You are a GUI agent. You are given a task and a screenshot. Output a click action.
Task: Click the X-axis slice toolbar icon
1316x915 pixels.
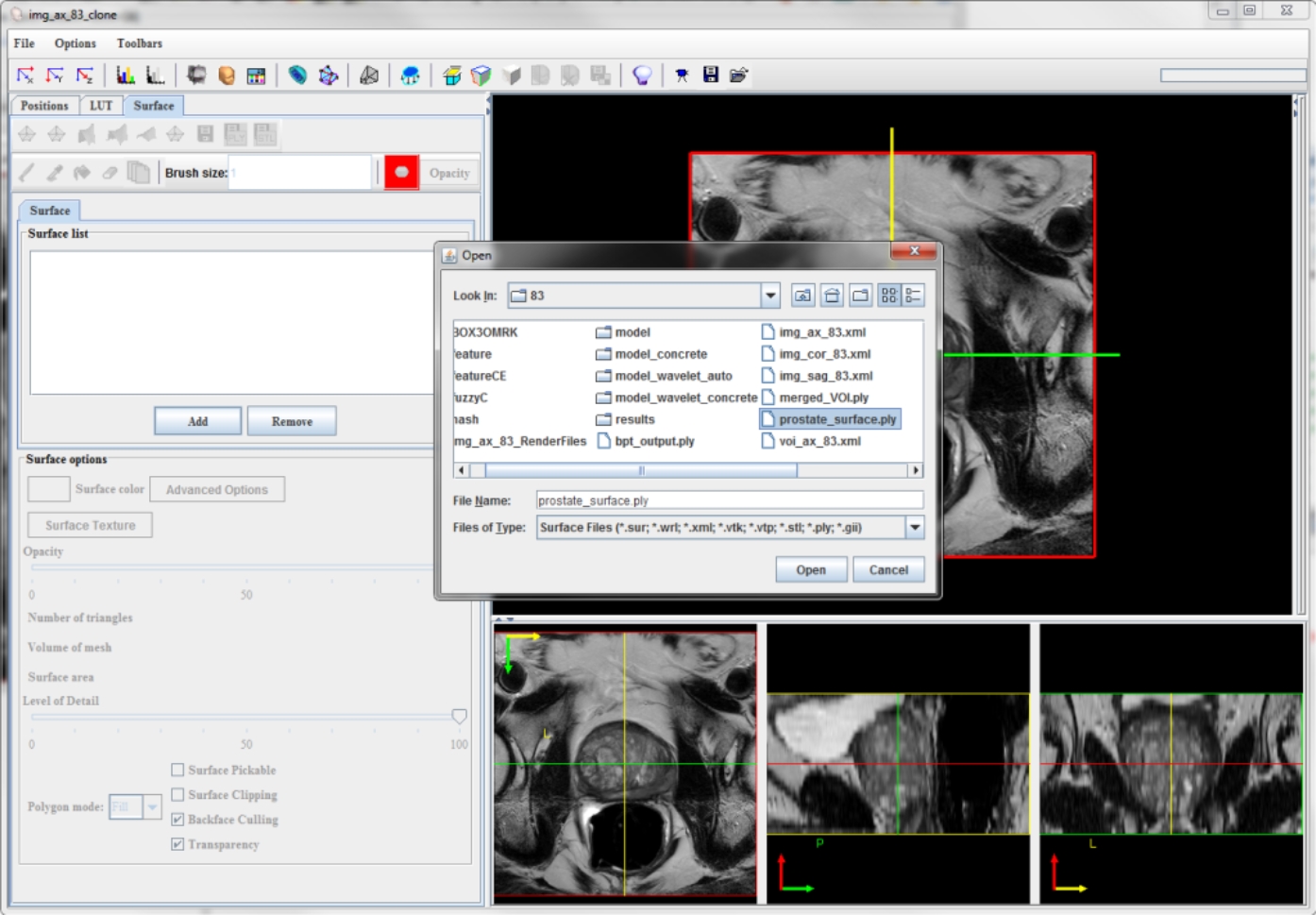25,76
